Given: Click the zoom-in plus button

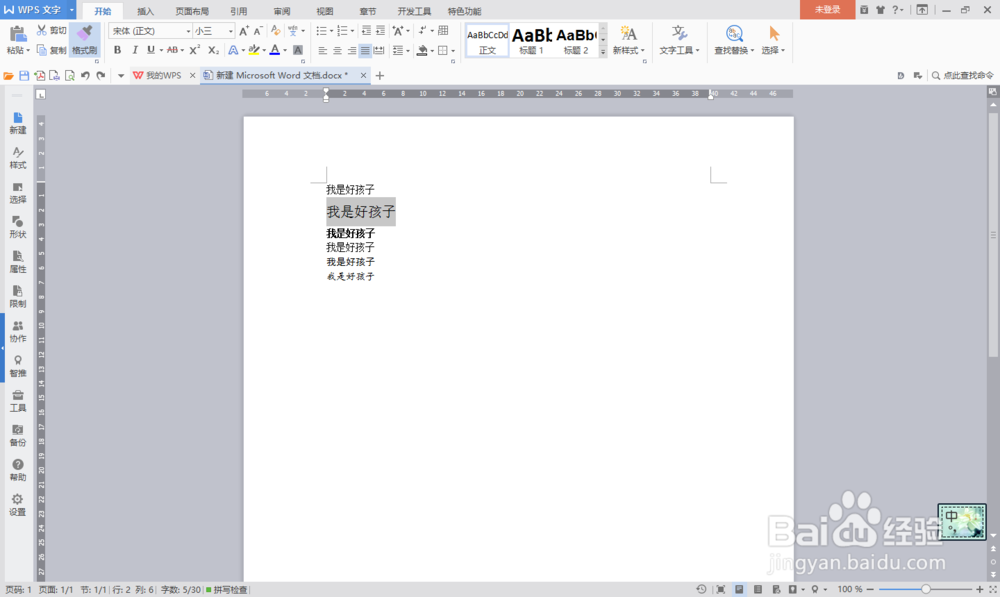Looking at the screenshot, I should coord(980,589).
